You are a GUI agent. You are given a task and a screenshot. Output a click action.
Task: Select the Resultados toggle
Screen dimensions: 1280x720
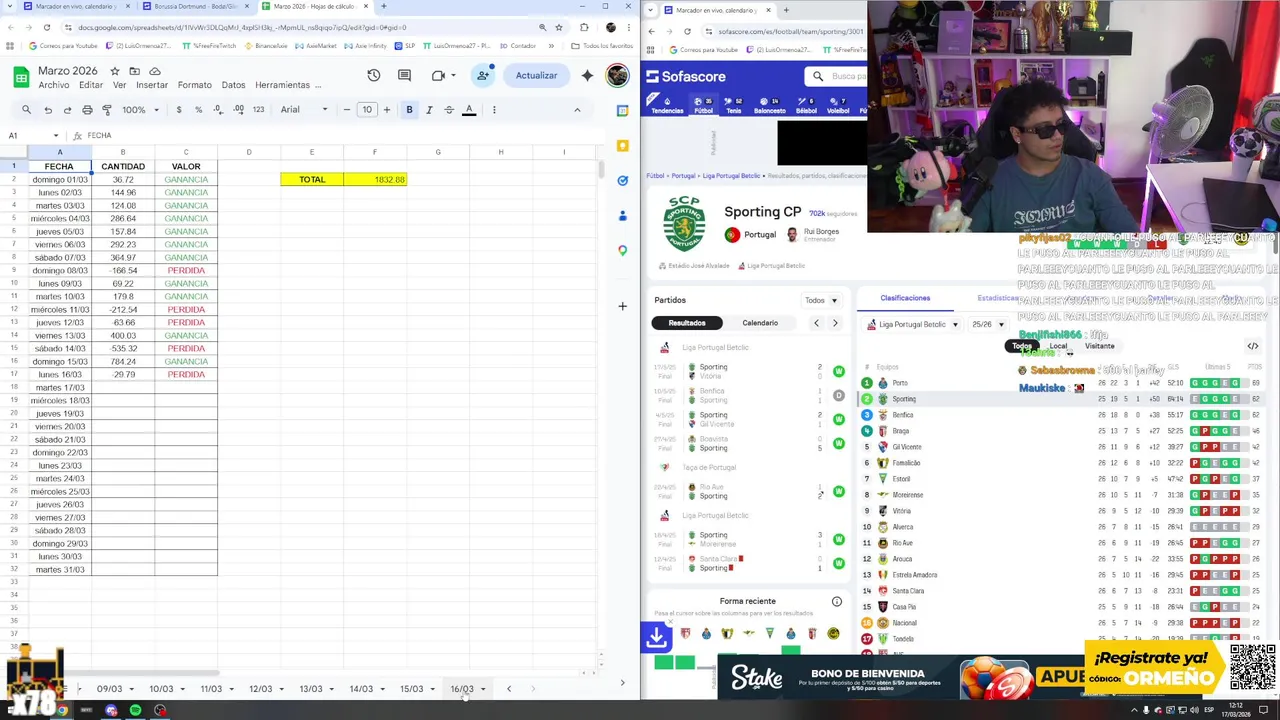point(687,323)
